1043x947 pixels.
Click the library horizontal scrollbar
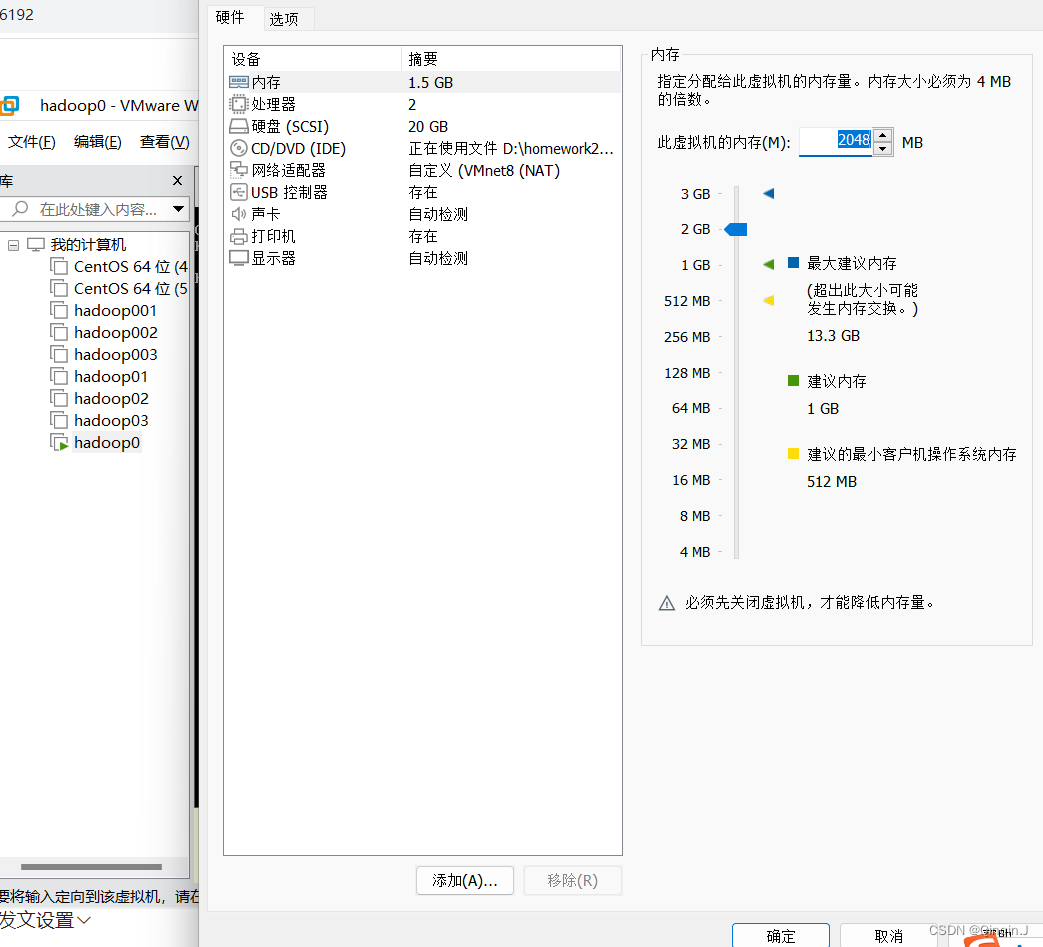point(92,867)
